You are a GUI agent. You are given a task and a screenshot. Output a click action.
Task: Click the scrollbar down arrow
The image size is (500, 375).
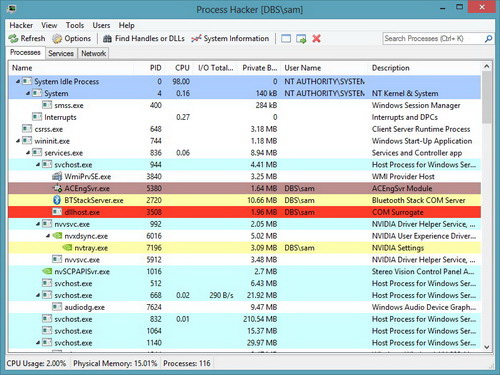[x=487, y=347]
